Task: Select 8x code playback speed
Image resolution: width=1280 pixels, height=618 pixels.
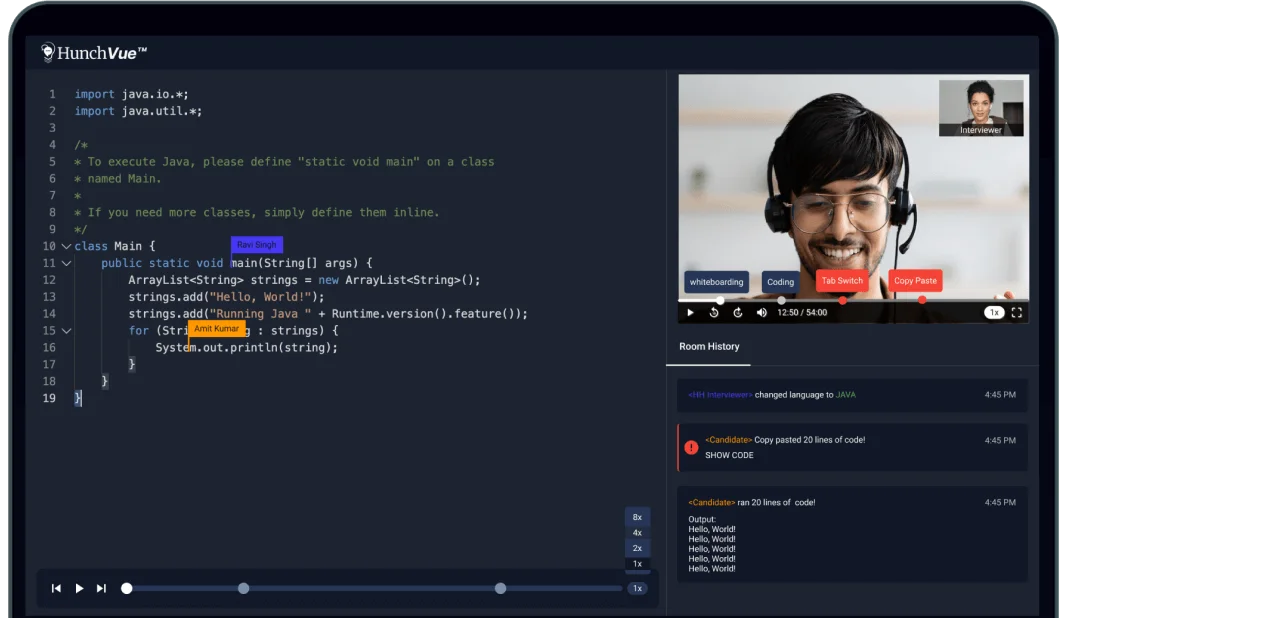Action: click(x=637, y=517)
